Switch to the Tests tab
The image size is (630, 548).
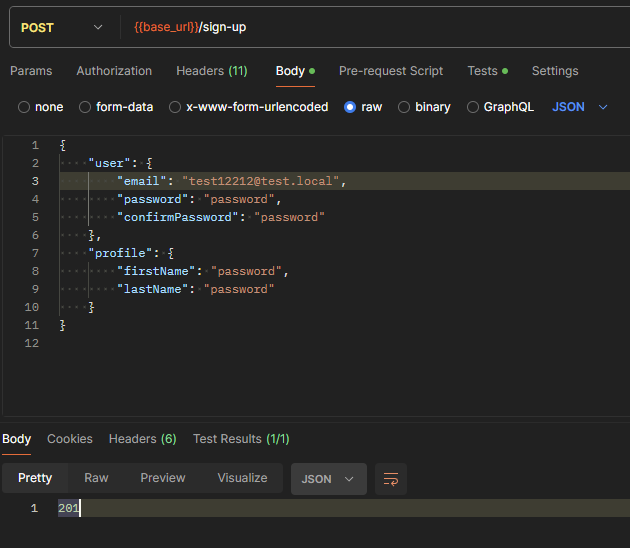(488, 71)
